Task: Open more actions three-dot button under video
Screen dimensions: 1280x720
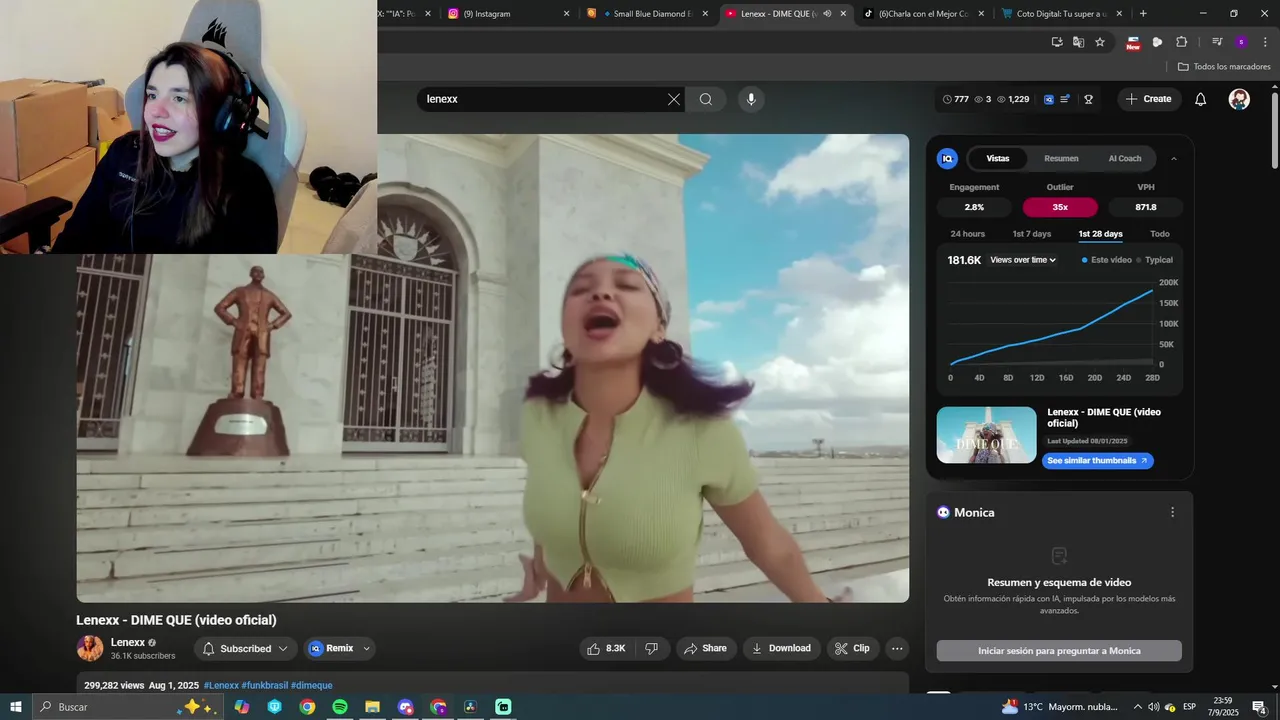Action: (897, 648)
